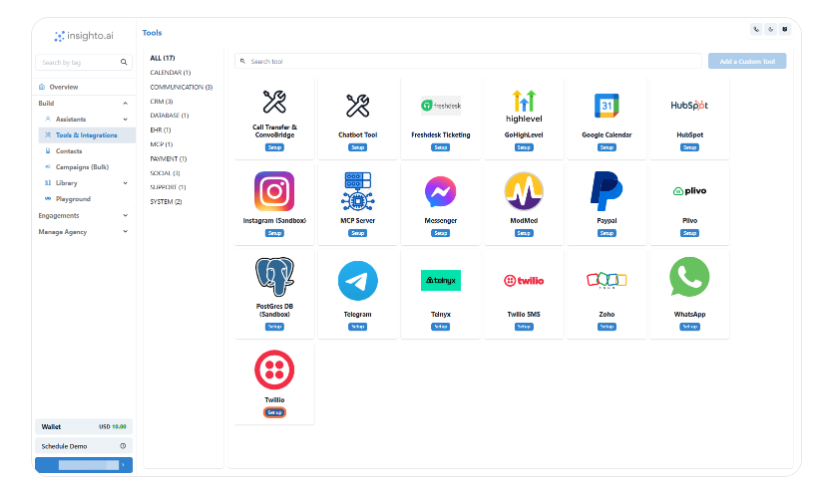Click the Chatbot Tool wrench icon
This screenshot has width=820, height=490.
[358, 106]
